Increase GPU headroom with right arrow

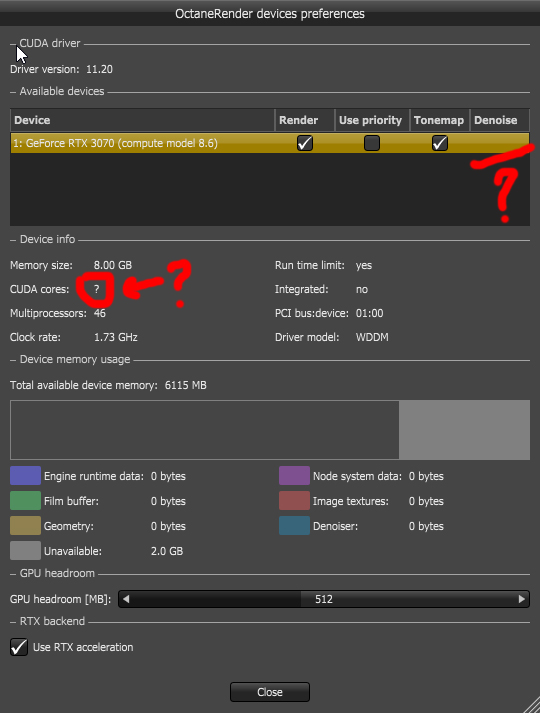pos(522,599)
